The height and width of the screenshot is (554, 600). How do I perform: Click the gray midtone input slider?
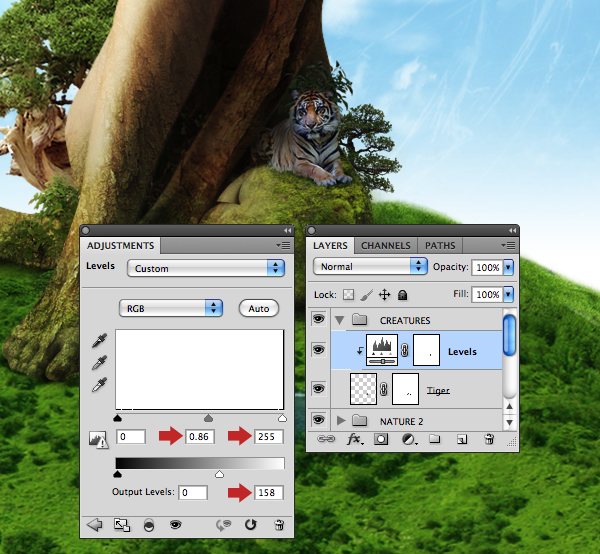208,418
